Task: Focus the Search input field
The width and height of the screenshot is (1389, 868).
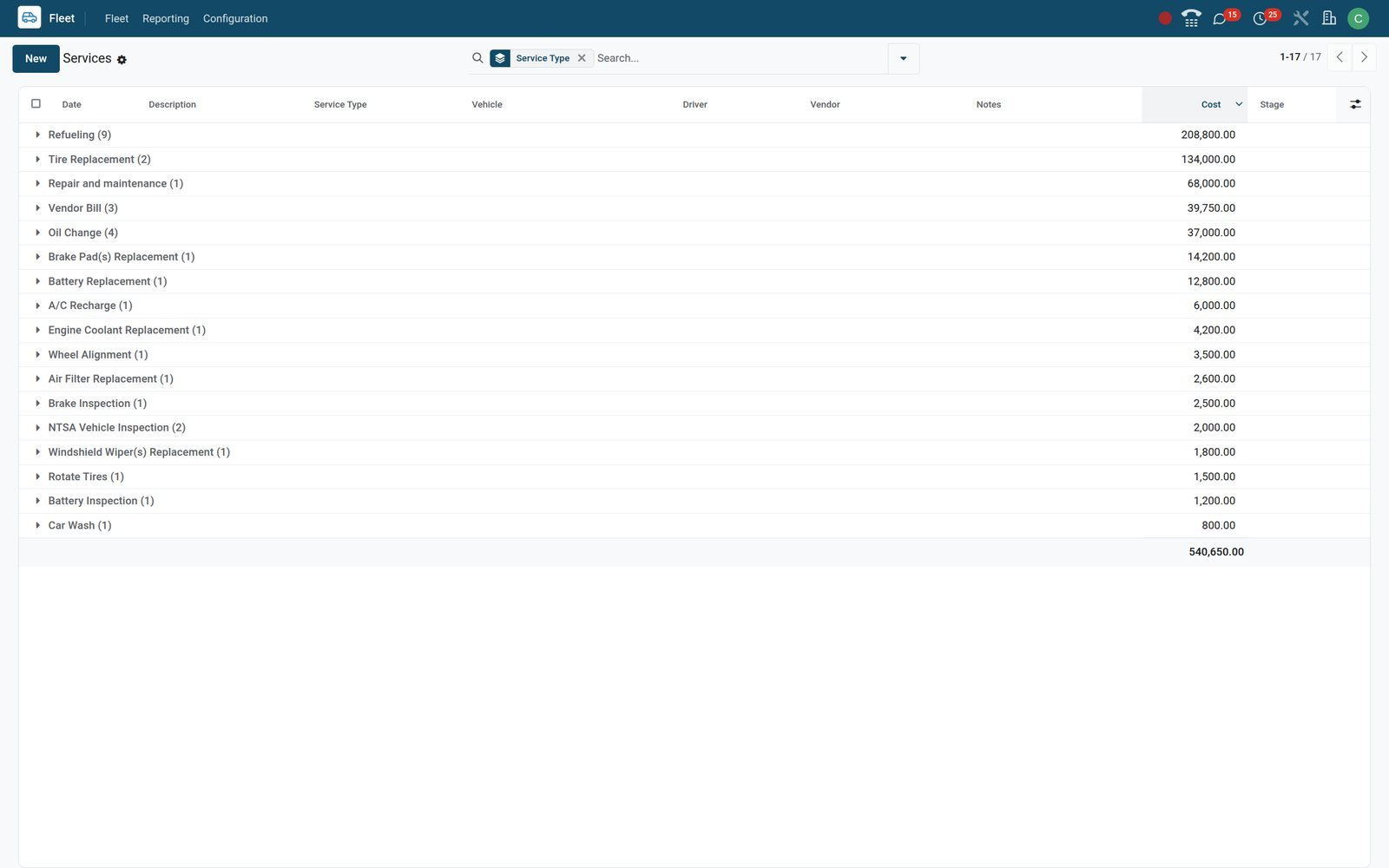Action: (740, 58)
